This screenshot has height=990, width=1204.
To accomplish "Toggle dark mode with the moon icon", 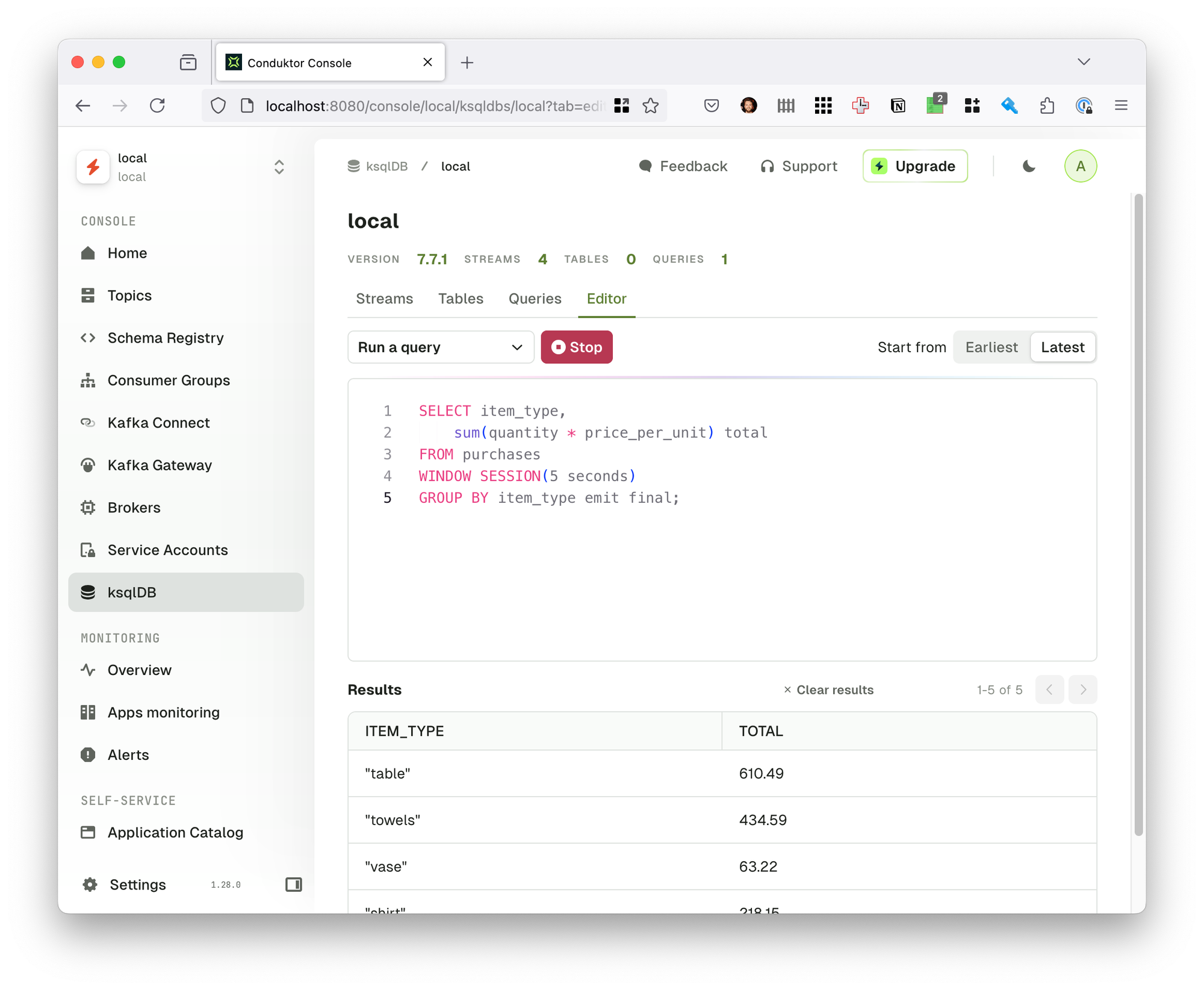I will coord(1028,166).
